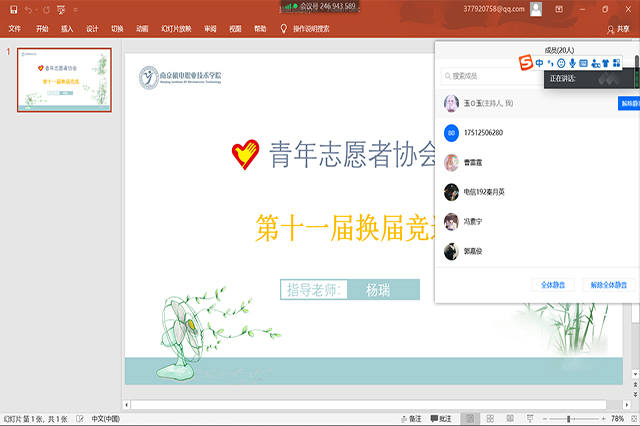Click 78% zoom level to open zoom dialog
The height and width of the screenshot is (426, 640).
(x=618, y=418)
